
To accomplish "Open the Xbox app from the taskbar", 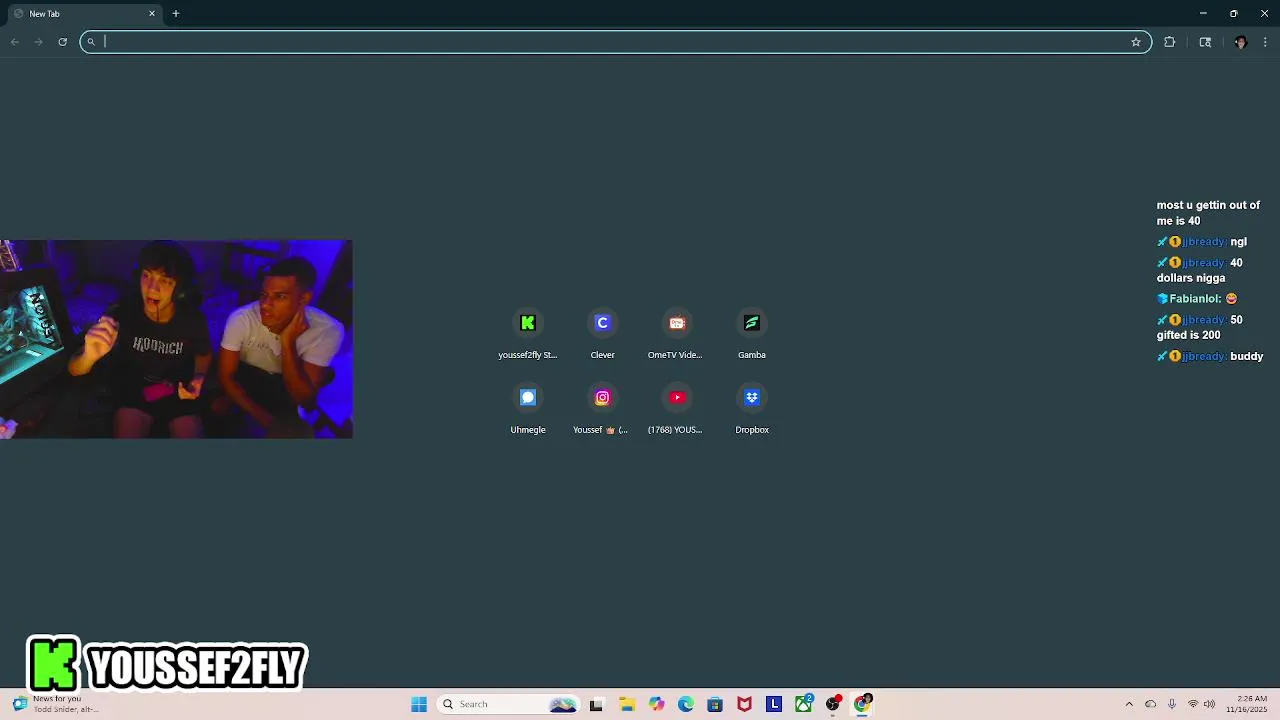I will (803, 704).
